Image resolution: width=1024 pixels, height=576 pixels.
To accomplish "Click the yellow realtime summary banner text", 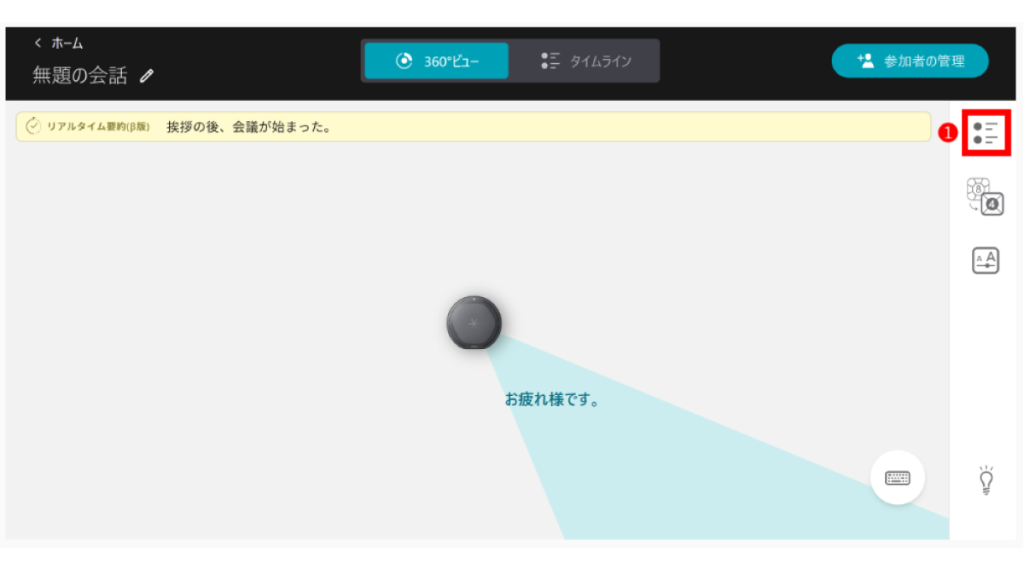I will (249, 127).
